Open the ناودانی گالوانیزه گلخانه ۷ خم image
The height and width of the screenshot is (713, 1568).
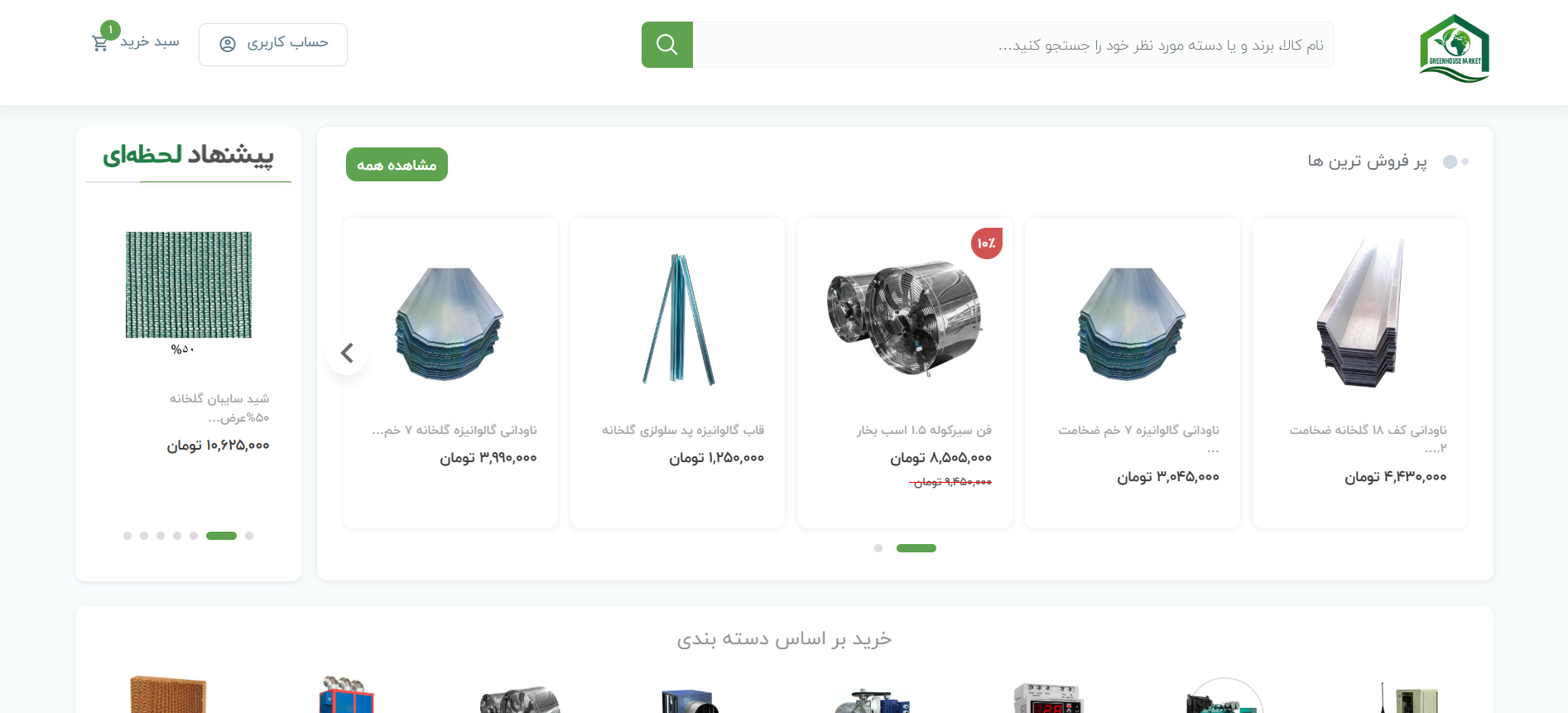[450, 324]
